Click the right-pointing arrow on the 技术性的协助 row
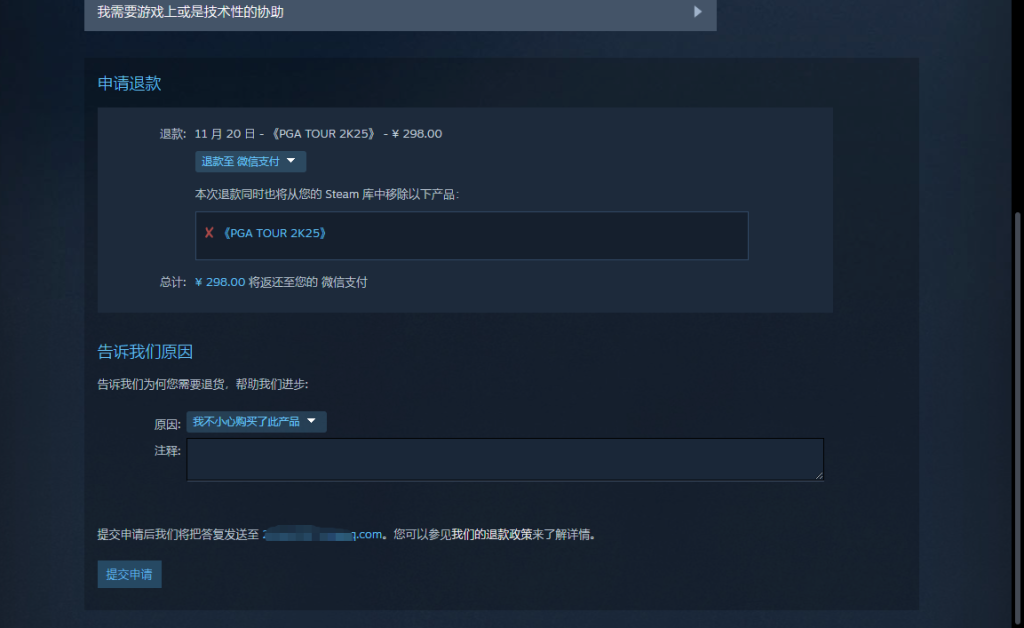 point(697,12)
